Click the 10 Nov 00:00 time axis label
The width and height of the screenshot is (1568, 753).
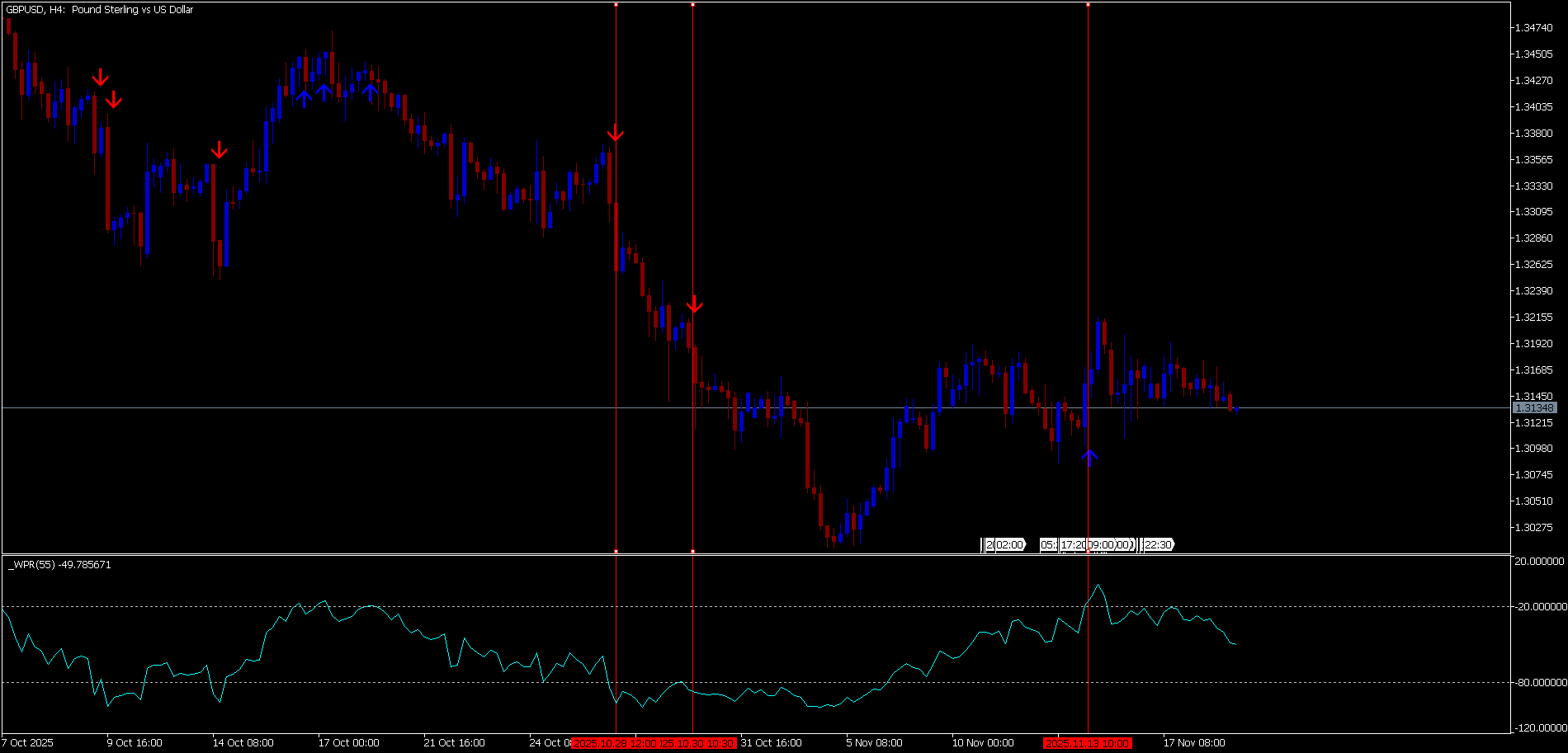(983, 743)
